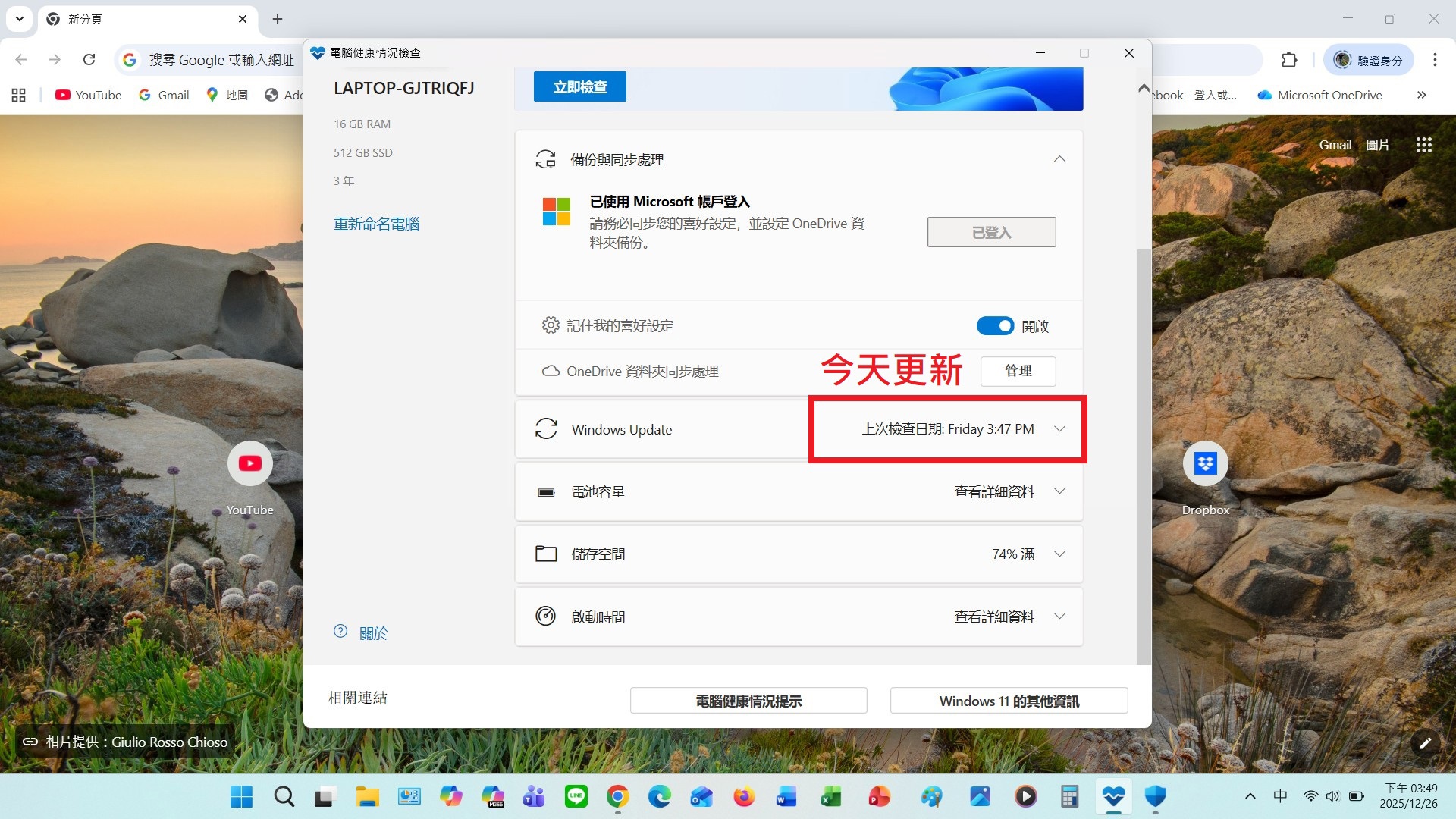Toggle off 記住我的喜好設定
The width and height of the screenshot is (1456, 819).
click(995, 325)
